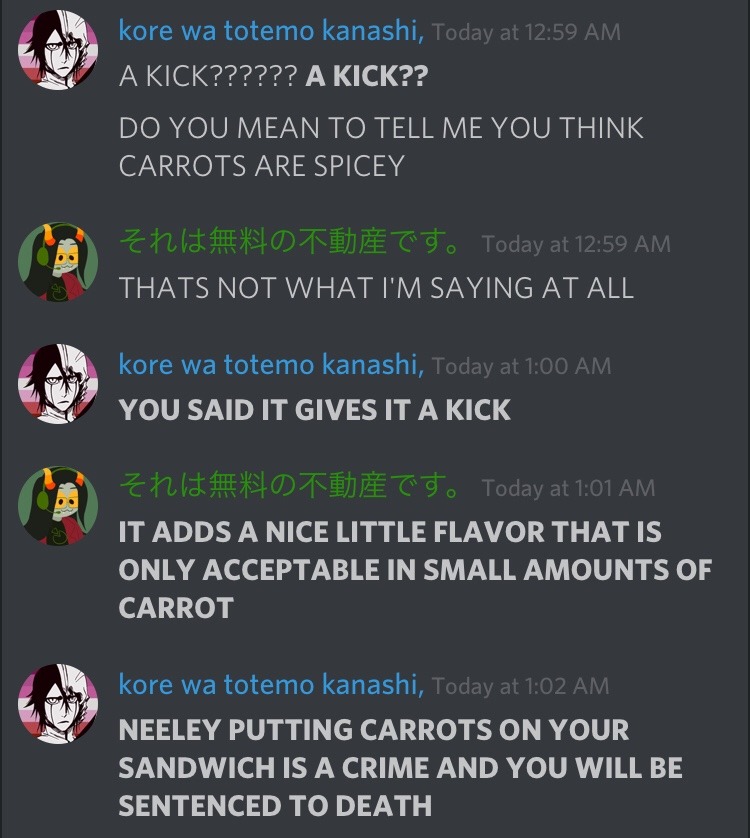Click the green Japanese username at 1:01 AM
Viewport: 750px width, 838px height.
(289, 485)
